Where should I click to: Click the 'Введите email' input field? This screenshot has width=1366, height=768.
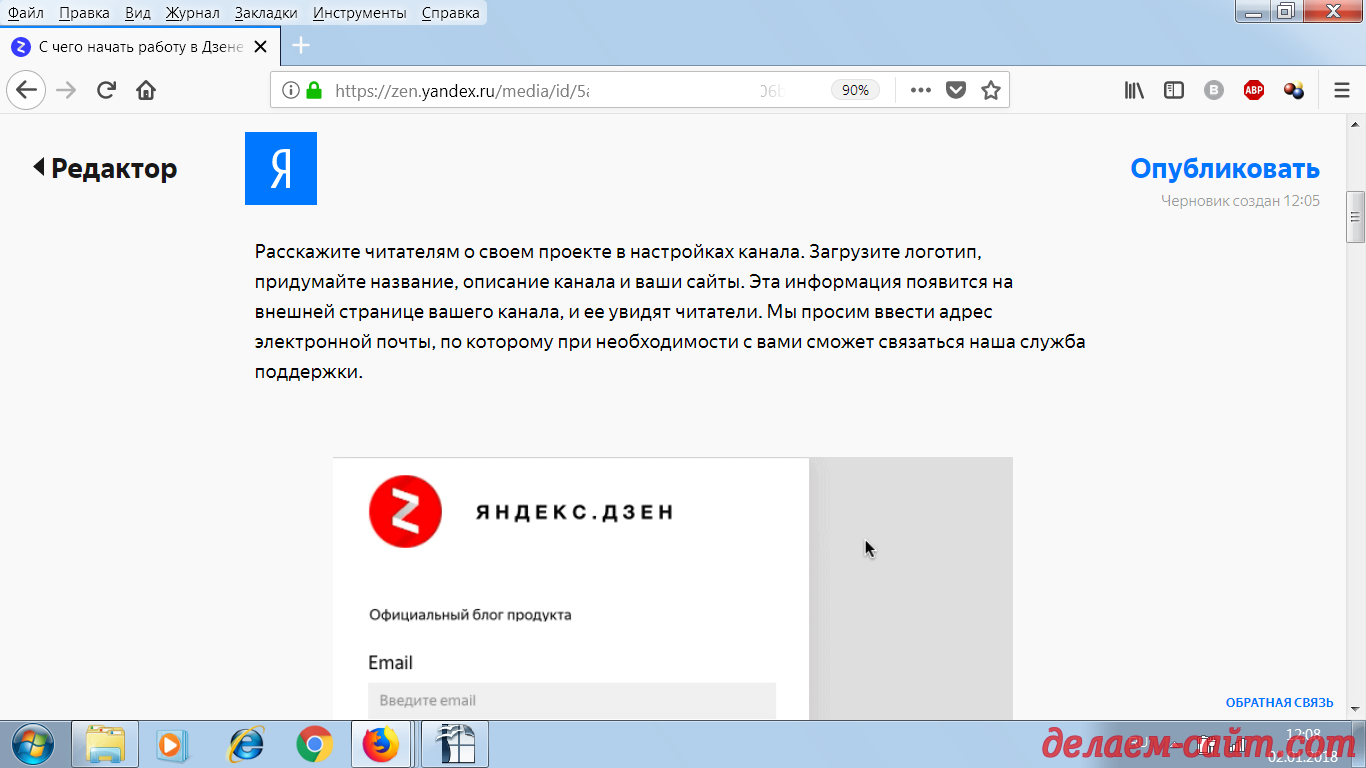pyautogui.click(x=572, y=700)
